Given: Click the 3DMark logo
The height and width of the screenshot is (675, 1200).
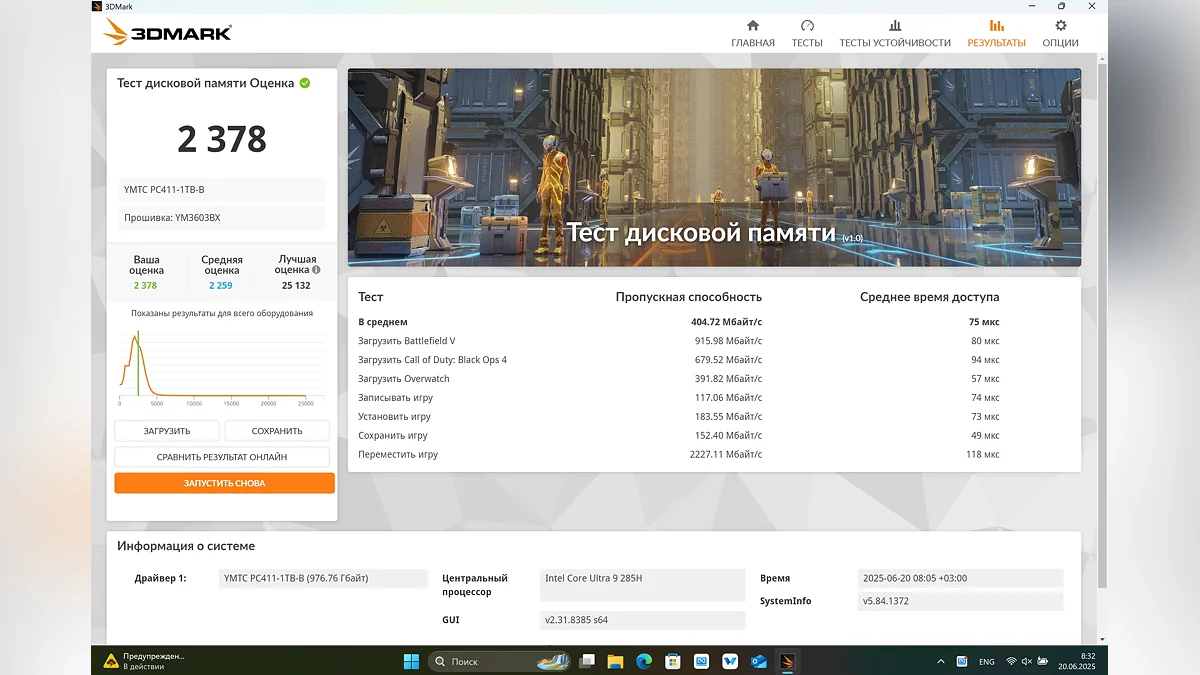Looking at the screenshot, I should (x=167, y=32).
